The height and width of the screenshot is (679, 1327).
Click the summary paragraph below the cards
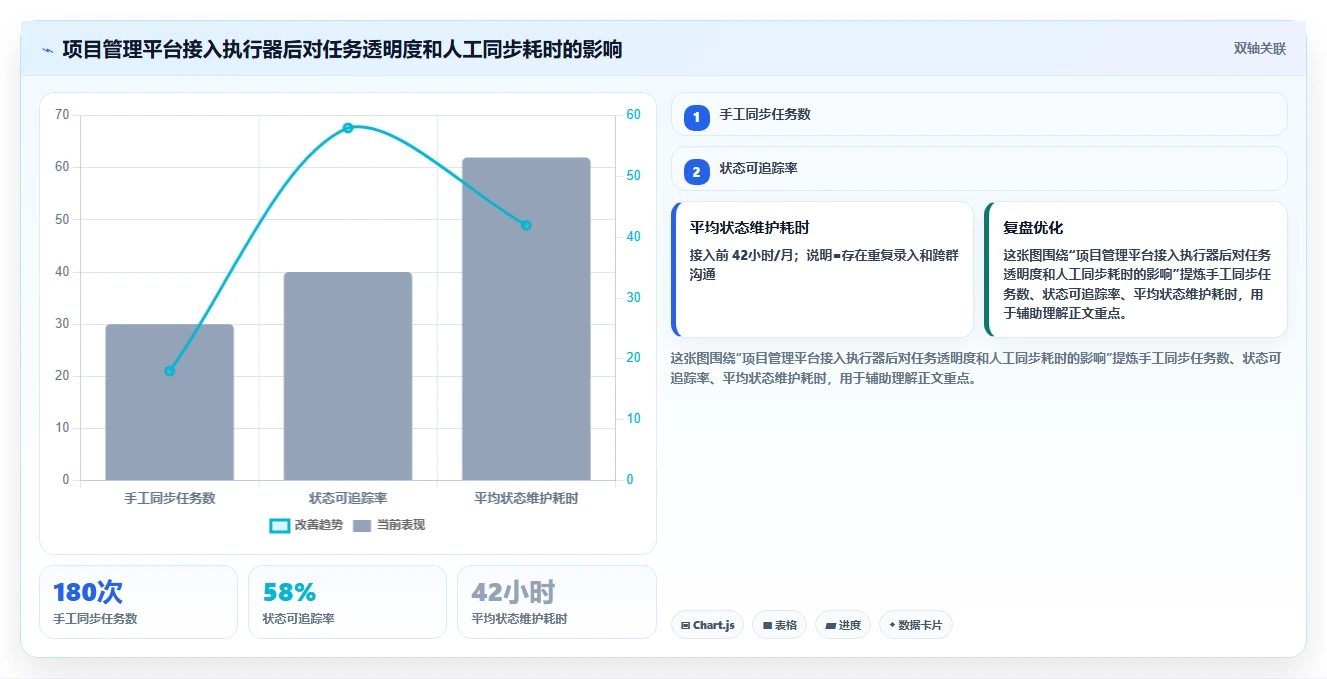coord(975,368)
